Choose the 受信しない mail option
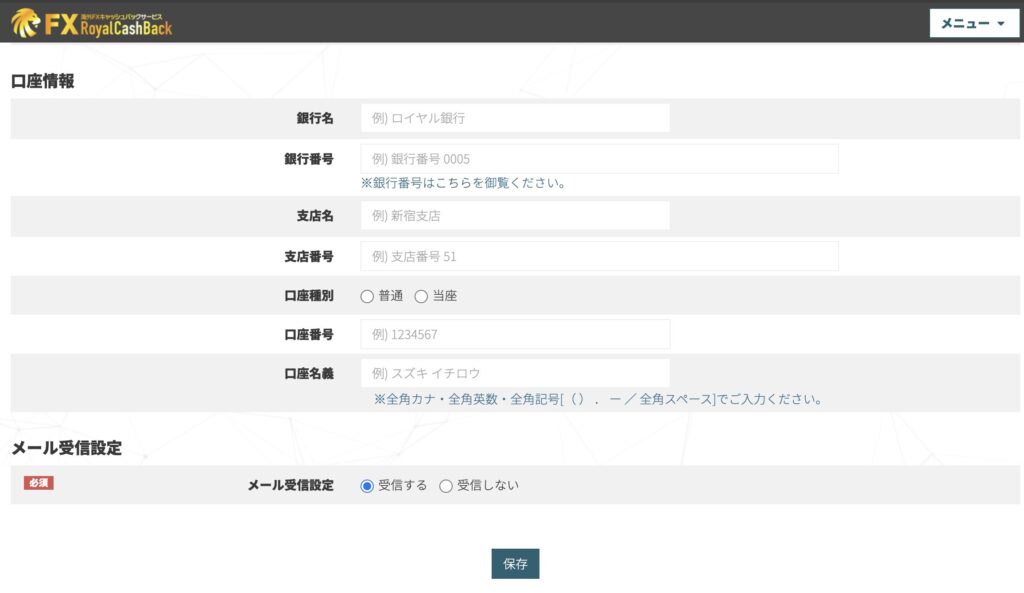The height and width of the screenshot is (593, 1024). 445,486
